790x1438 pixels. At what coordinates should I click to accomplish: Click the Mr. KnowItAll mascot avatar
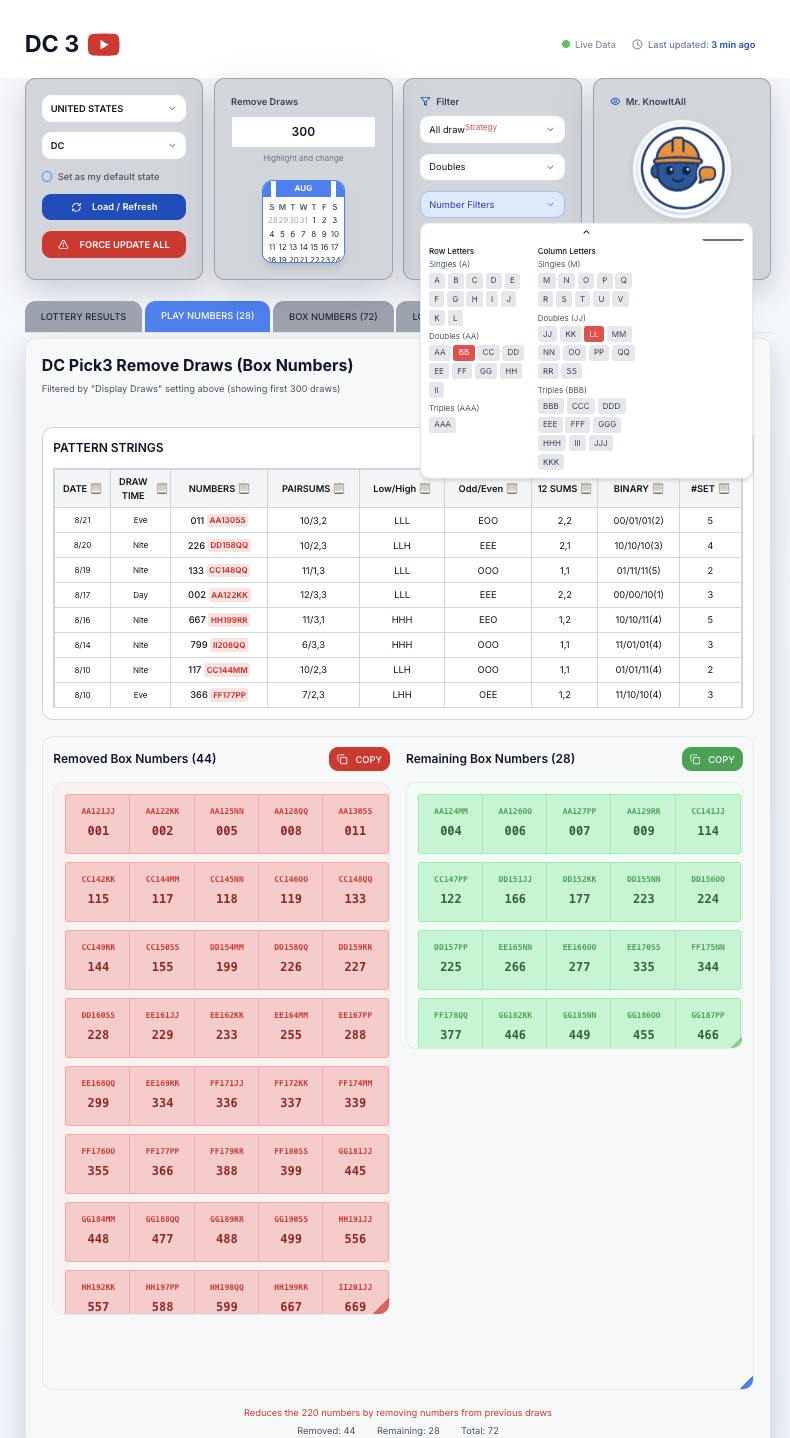681,168
